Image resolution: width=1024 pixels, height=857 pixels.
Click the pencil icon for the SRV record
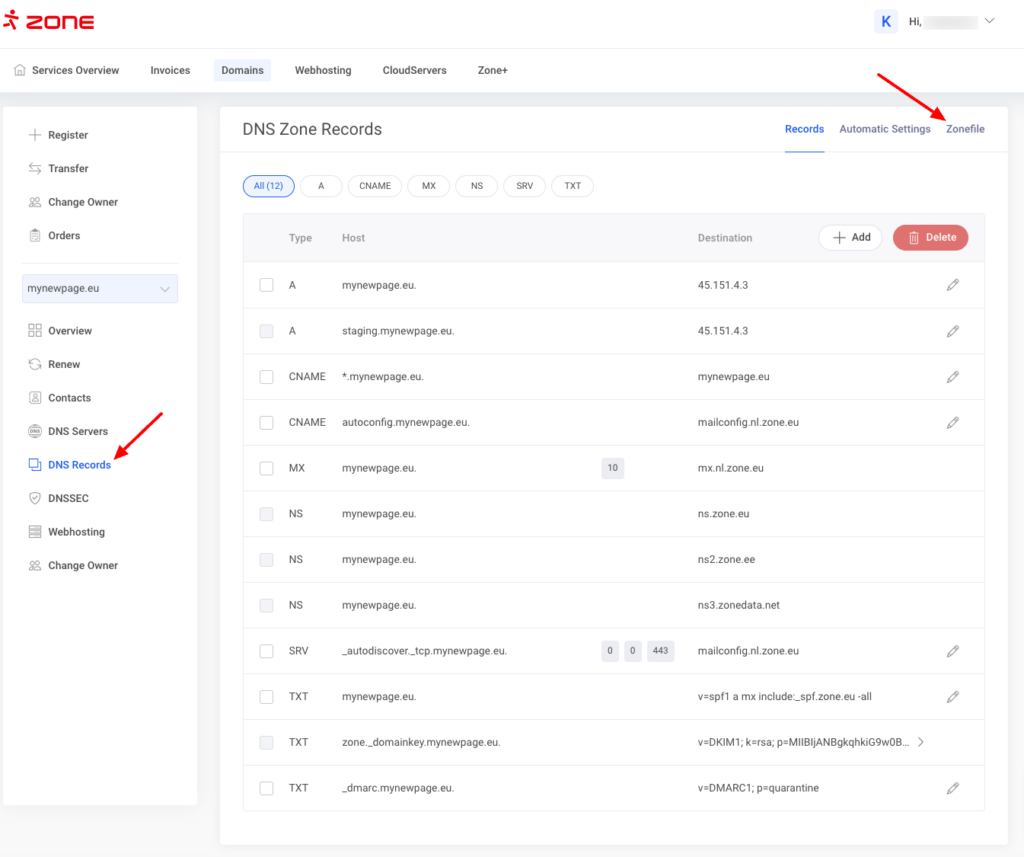tap(952, 651)
